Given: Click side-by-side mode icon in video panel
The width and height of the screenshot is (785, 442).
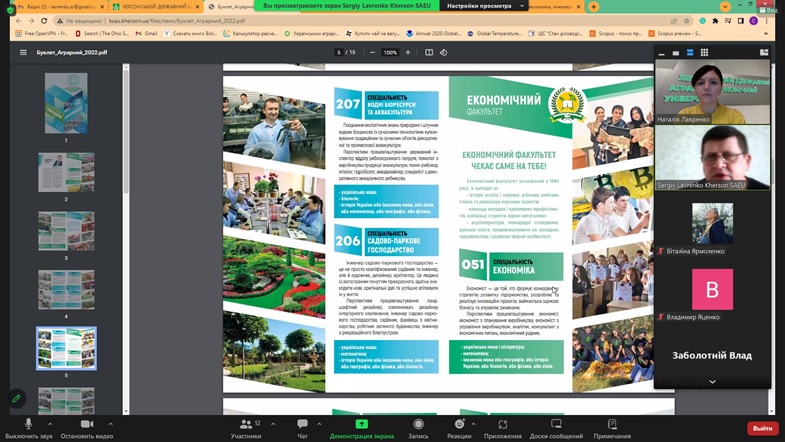Looking at the screenshot, I should [764, 53].
